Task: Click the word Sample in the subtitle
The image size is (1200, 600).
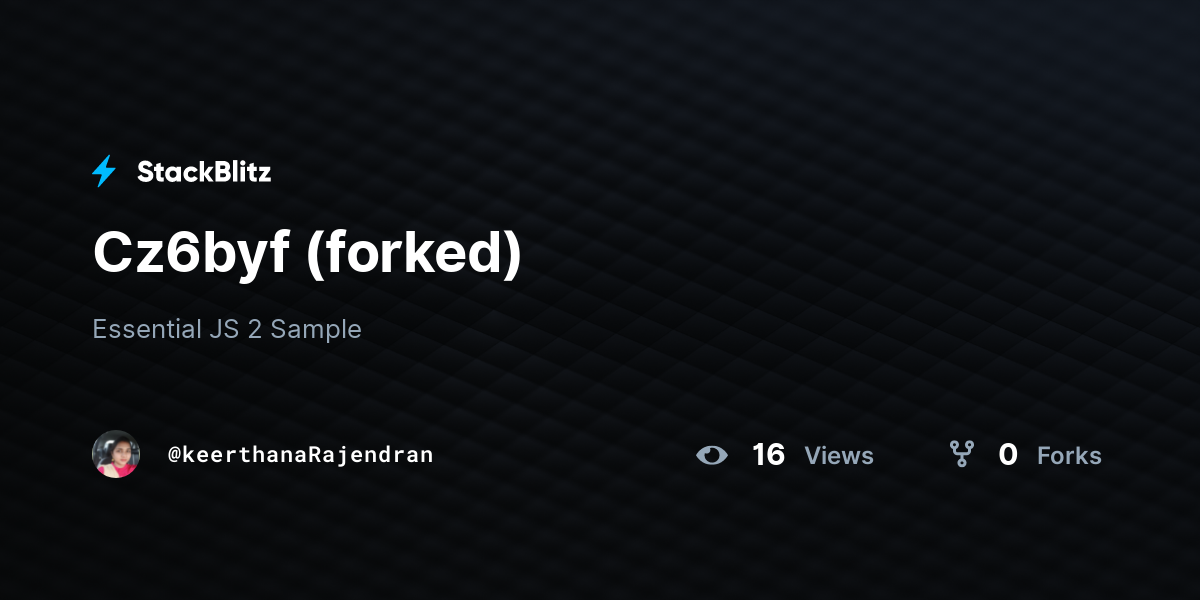Action: (x=317, y=330)
